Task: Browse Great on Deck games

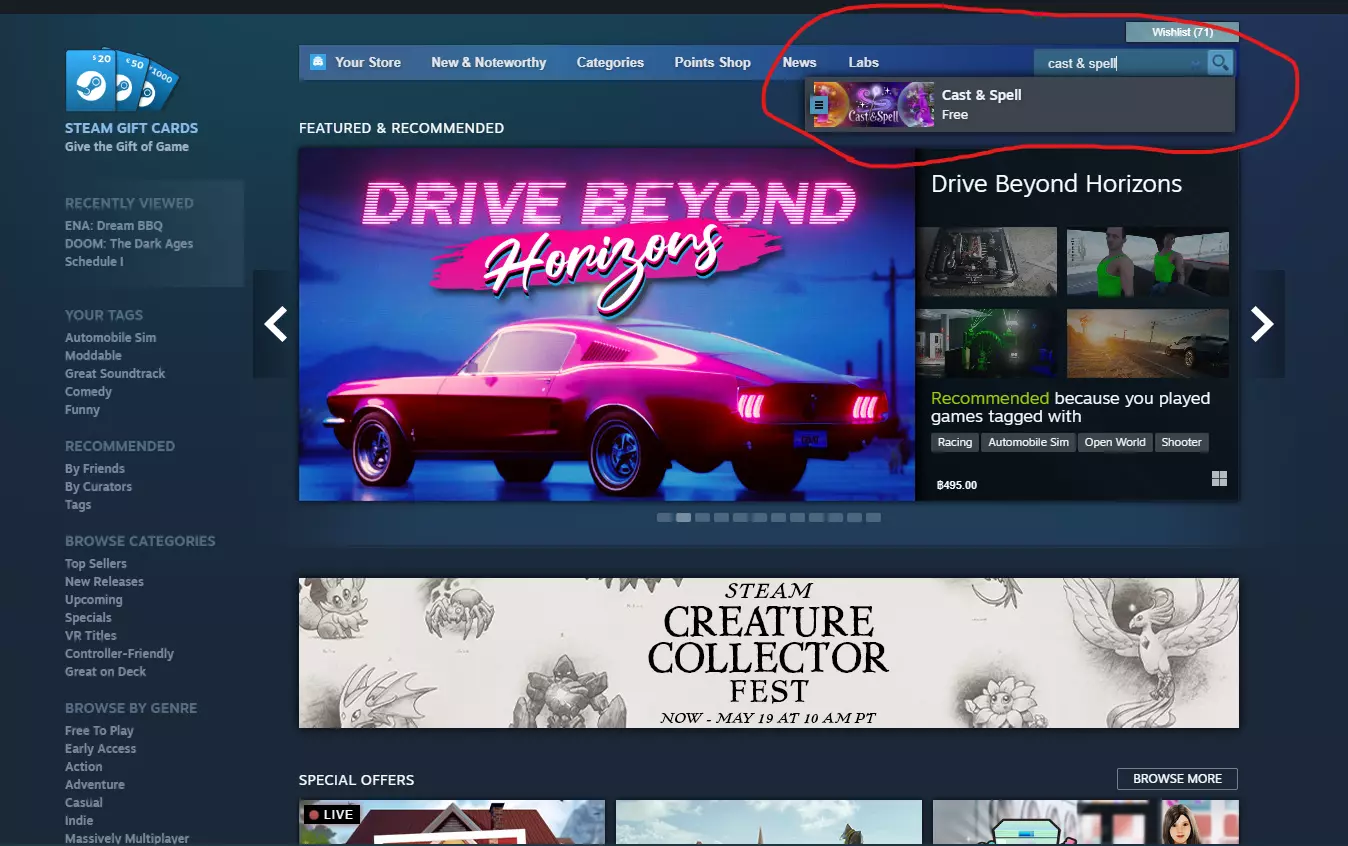Action: click(x=105, y=672)
